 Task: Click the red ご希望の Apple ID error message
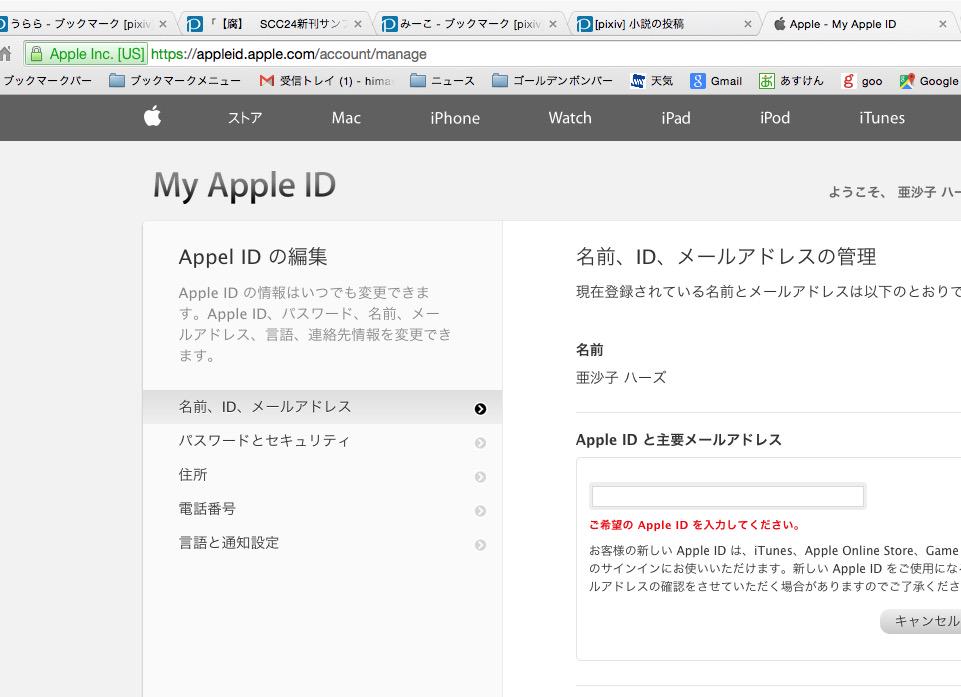694,525
